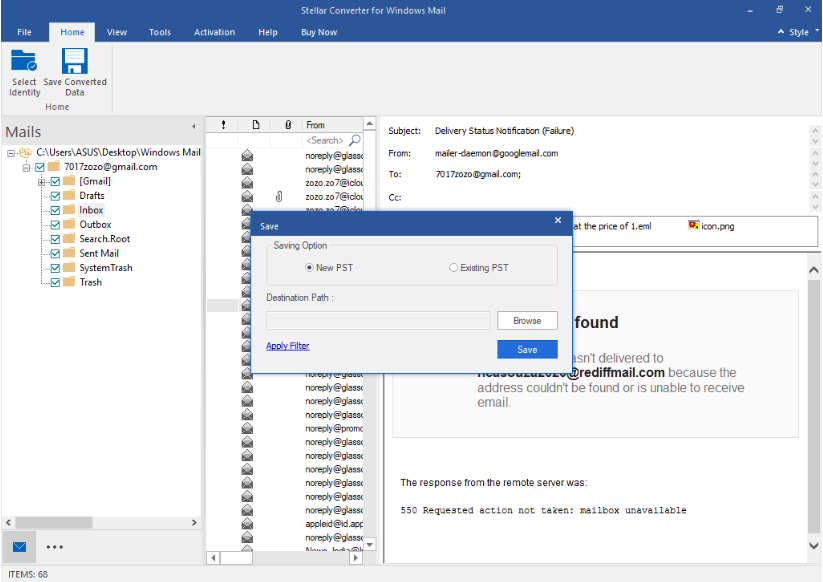
Task: Open the Activation tab
Action: pos(215,32)
